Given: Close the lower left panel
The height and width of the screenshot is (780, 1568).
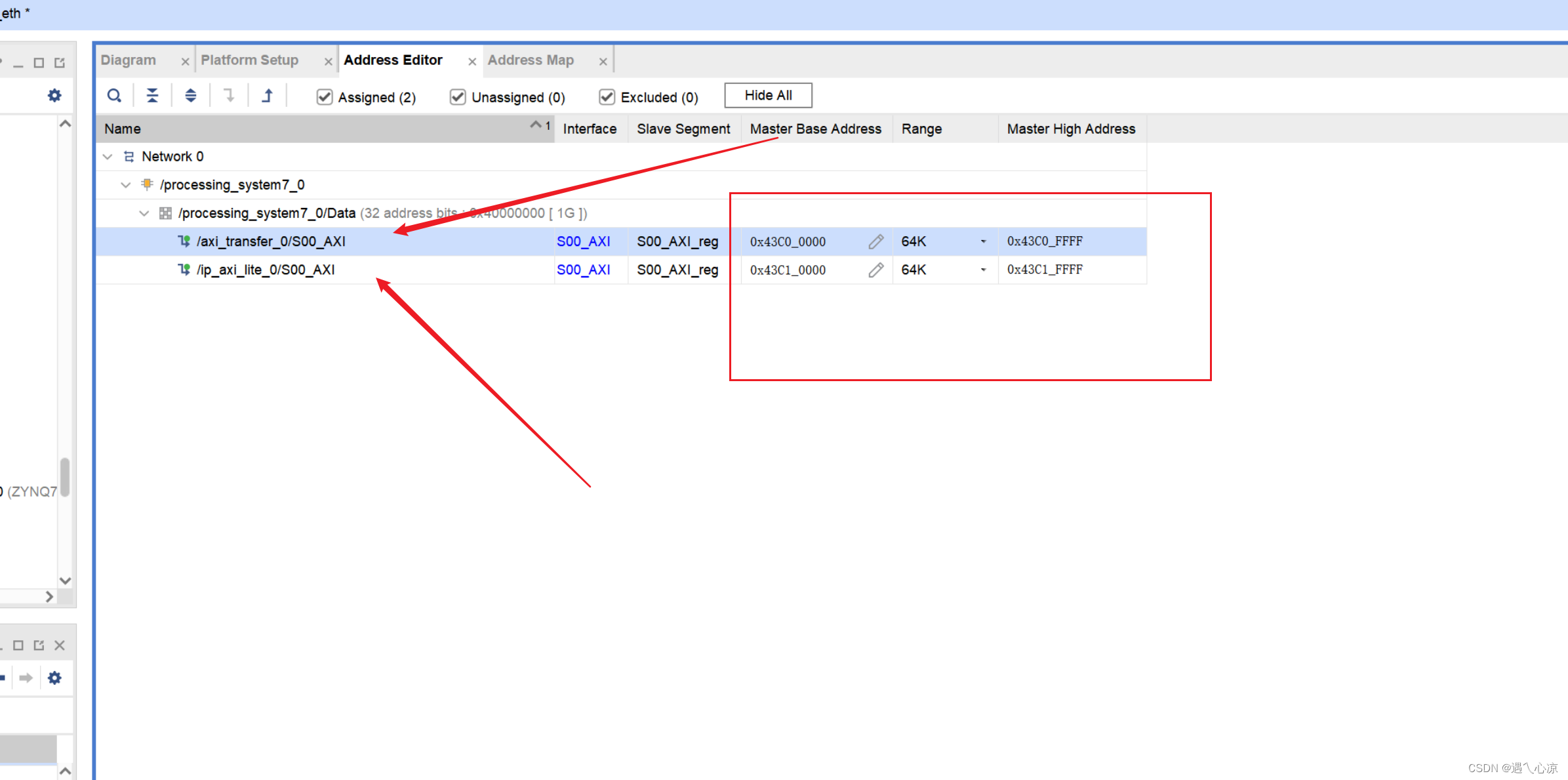Looking at the screenshot, I should click(x=60, y=646).
